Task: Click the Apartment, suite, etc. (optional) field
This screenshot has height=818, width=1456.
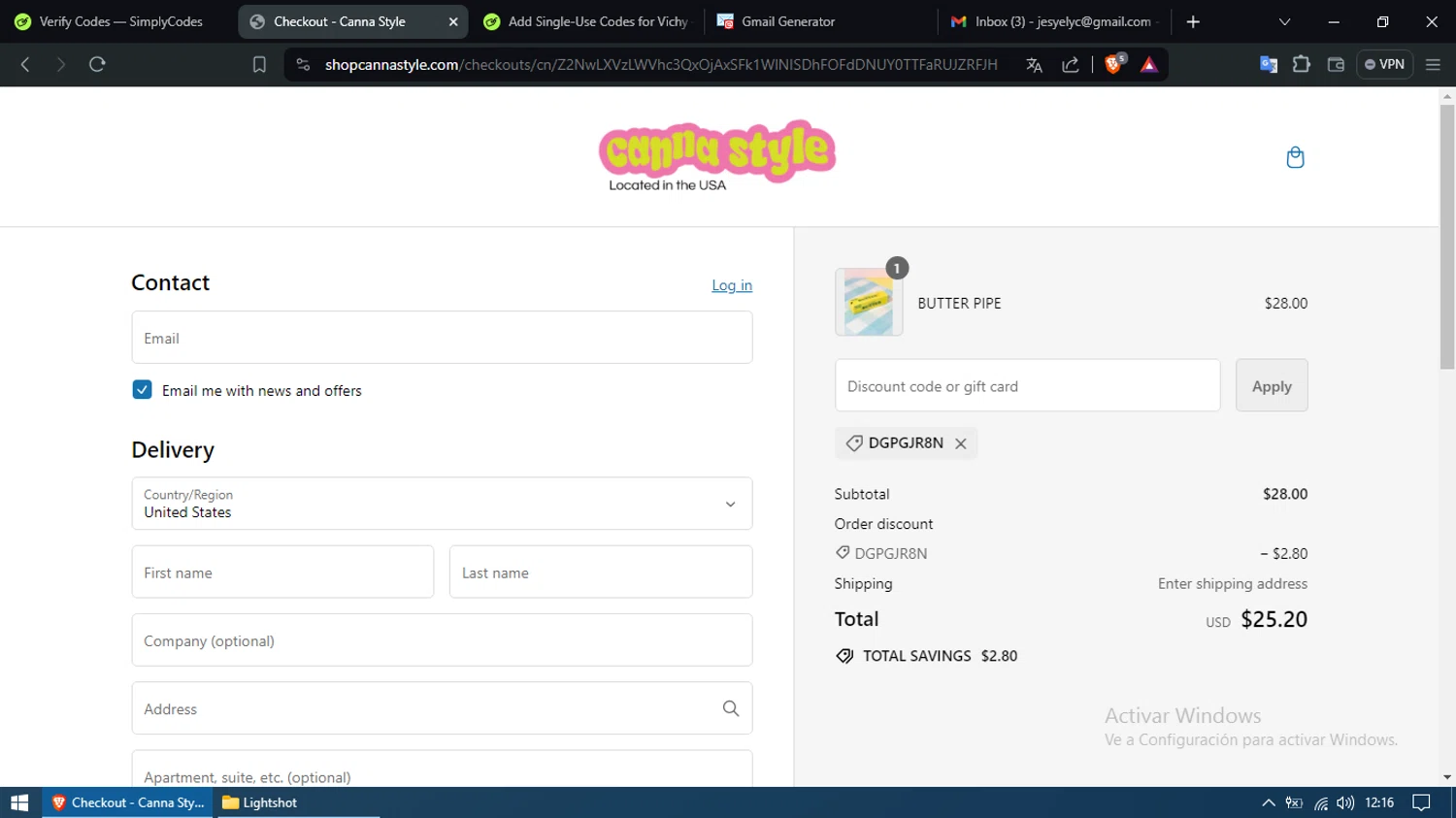Action: click(x=442, y=769)
